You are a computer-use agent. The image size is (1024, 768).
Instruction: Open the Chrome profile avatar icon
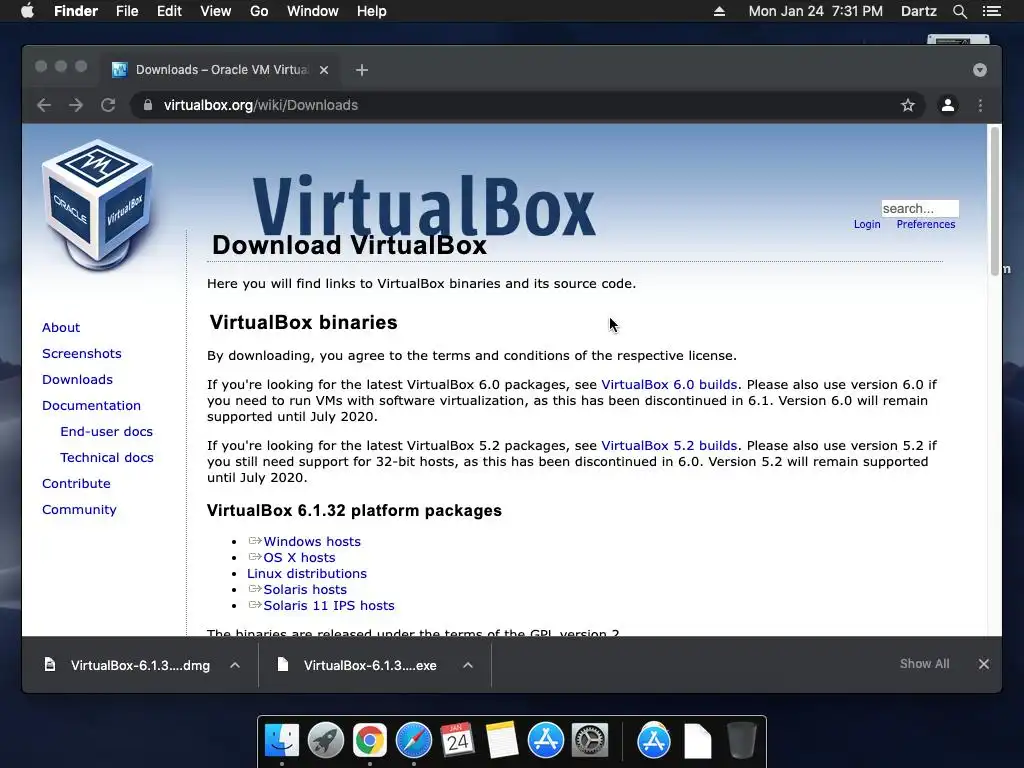click(948, 105)
